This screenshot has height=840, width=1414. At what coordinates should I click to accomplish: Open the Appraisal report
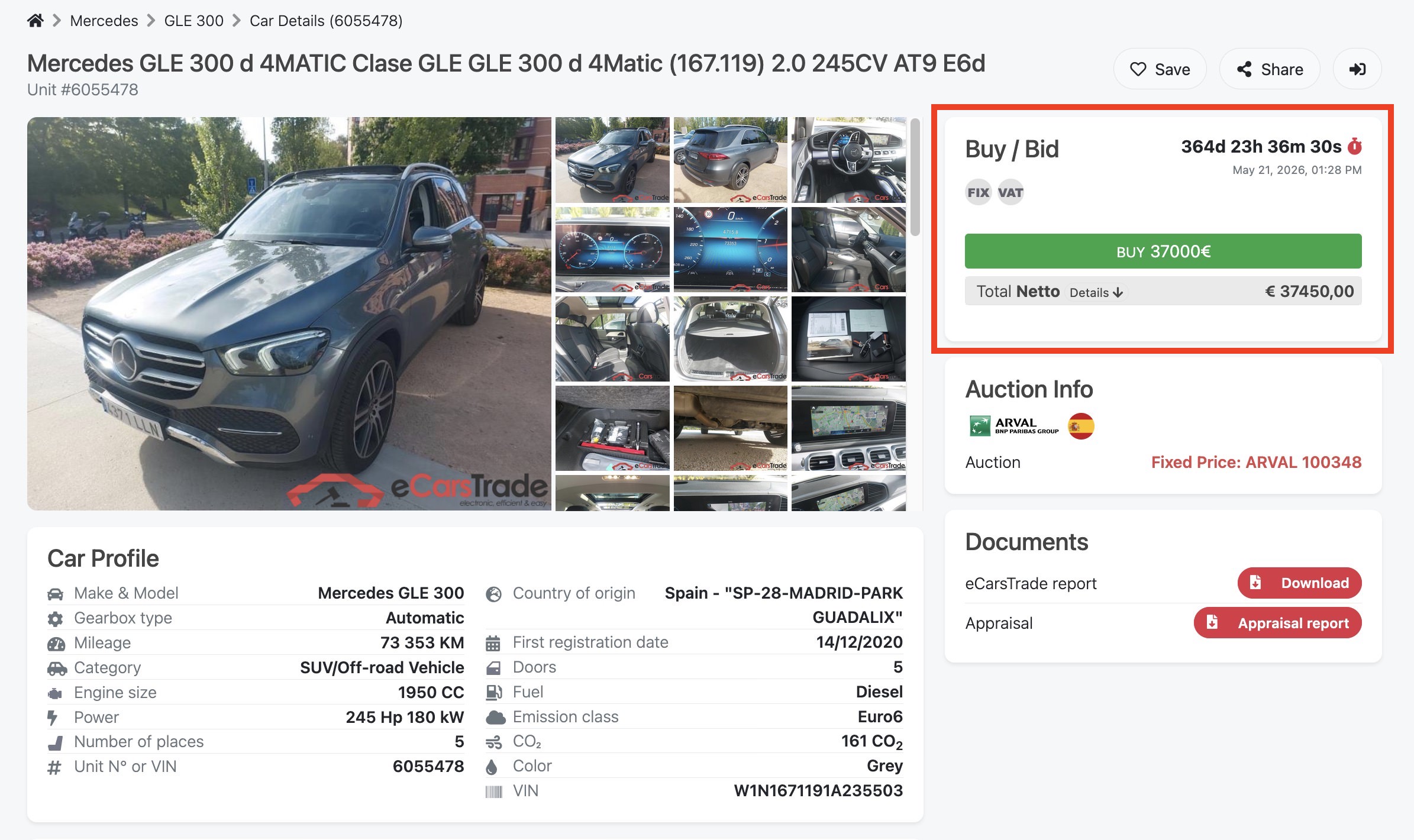[x=1278, y=623]
